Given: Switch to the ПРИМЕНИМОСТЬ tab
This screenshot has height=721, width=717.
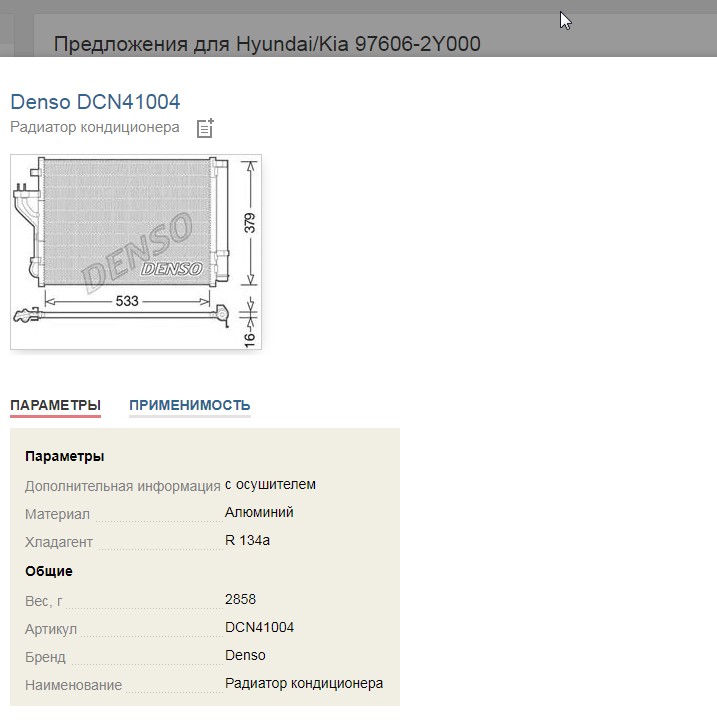Looking at the screenshot, I should tap(189, 405).
